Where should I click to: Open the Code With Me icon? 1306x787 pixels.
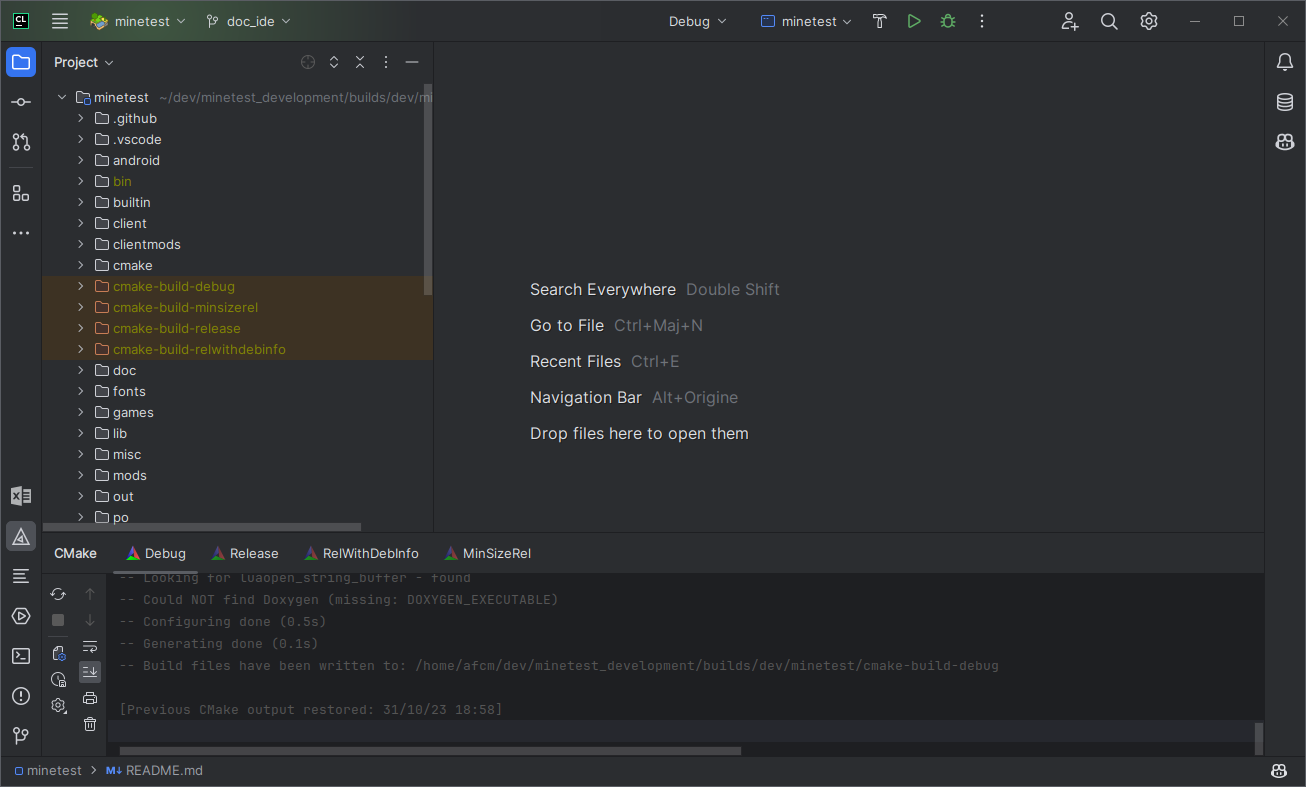pos(1069,20)
